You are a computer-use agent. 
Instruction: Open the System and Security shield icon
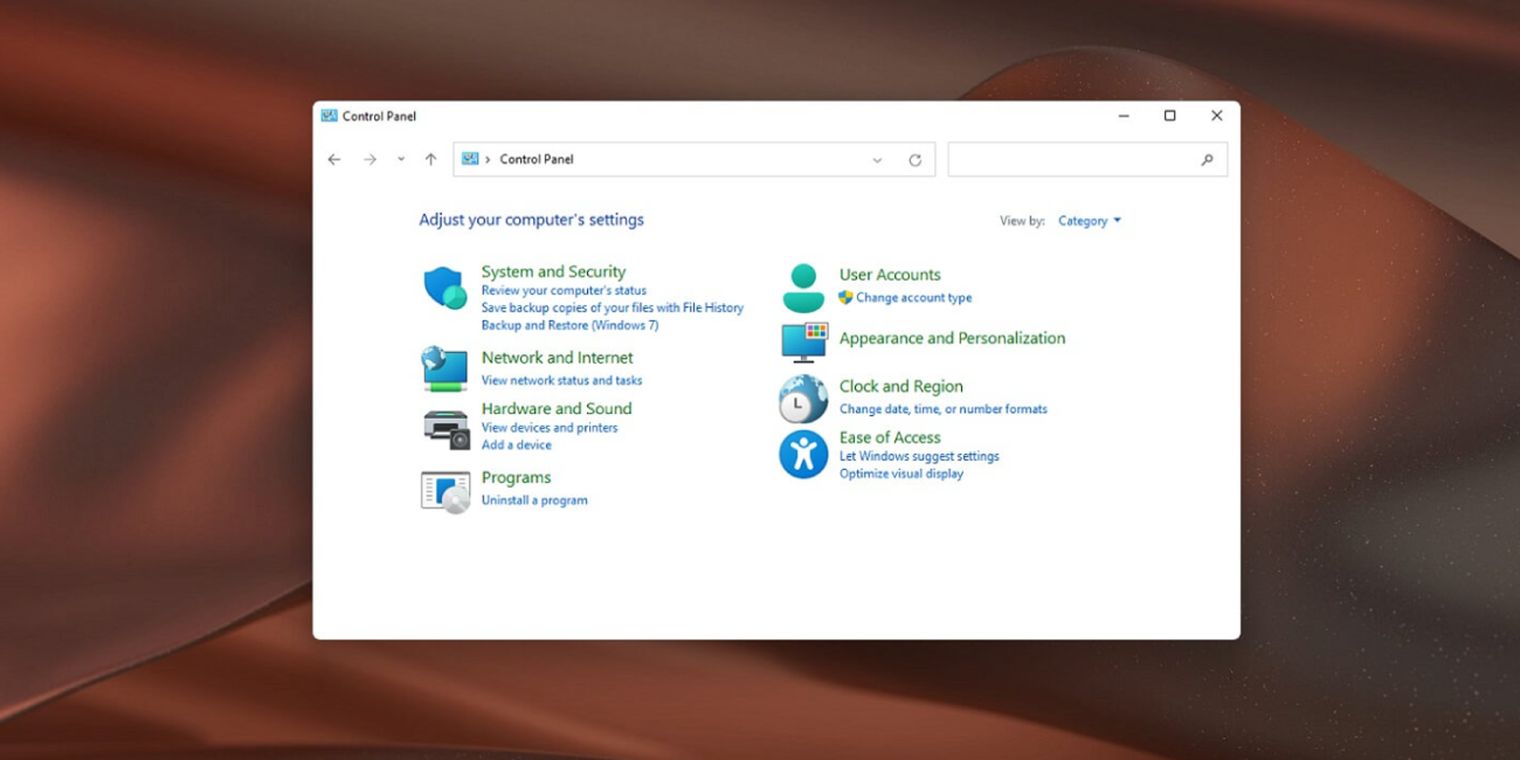pyautogui.click(x=445, y=288)
